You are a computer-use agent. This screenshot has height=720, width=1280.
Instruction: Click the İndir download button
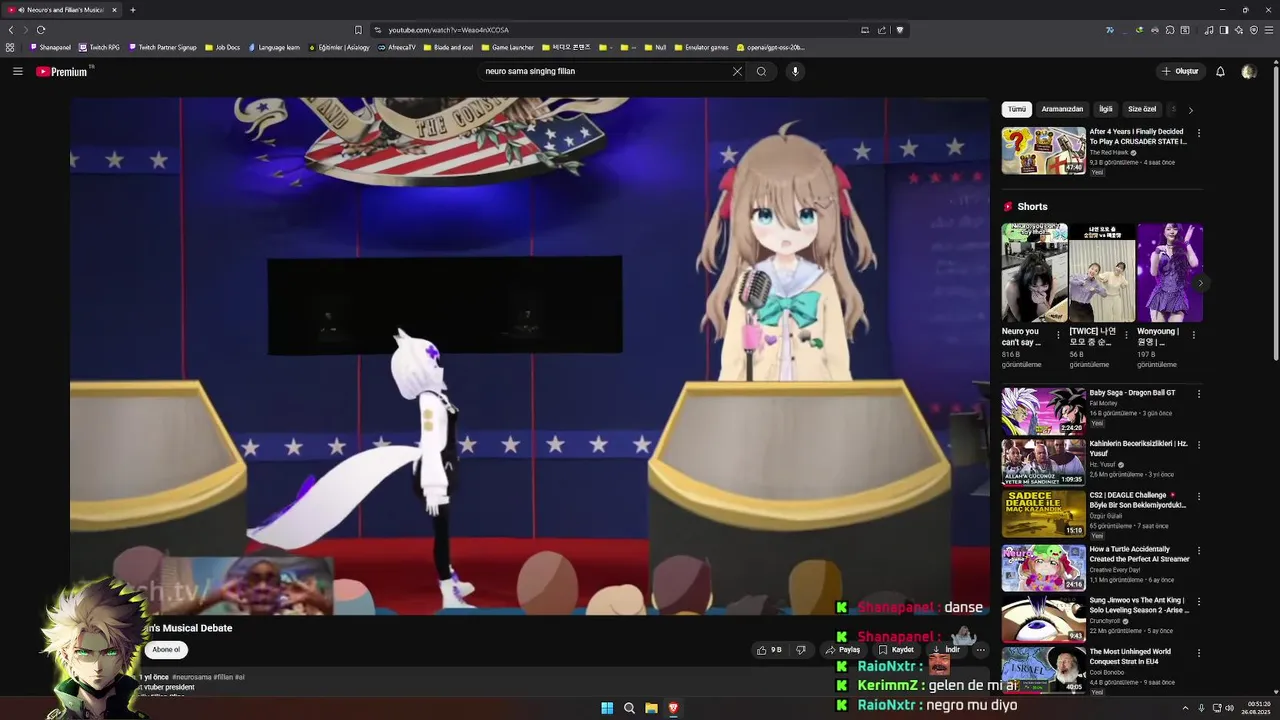point(946,650)
